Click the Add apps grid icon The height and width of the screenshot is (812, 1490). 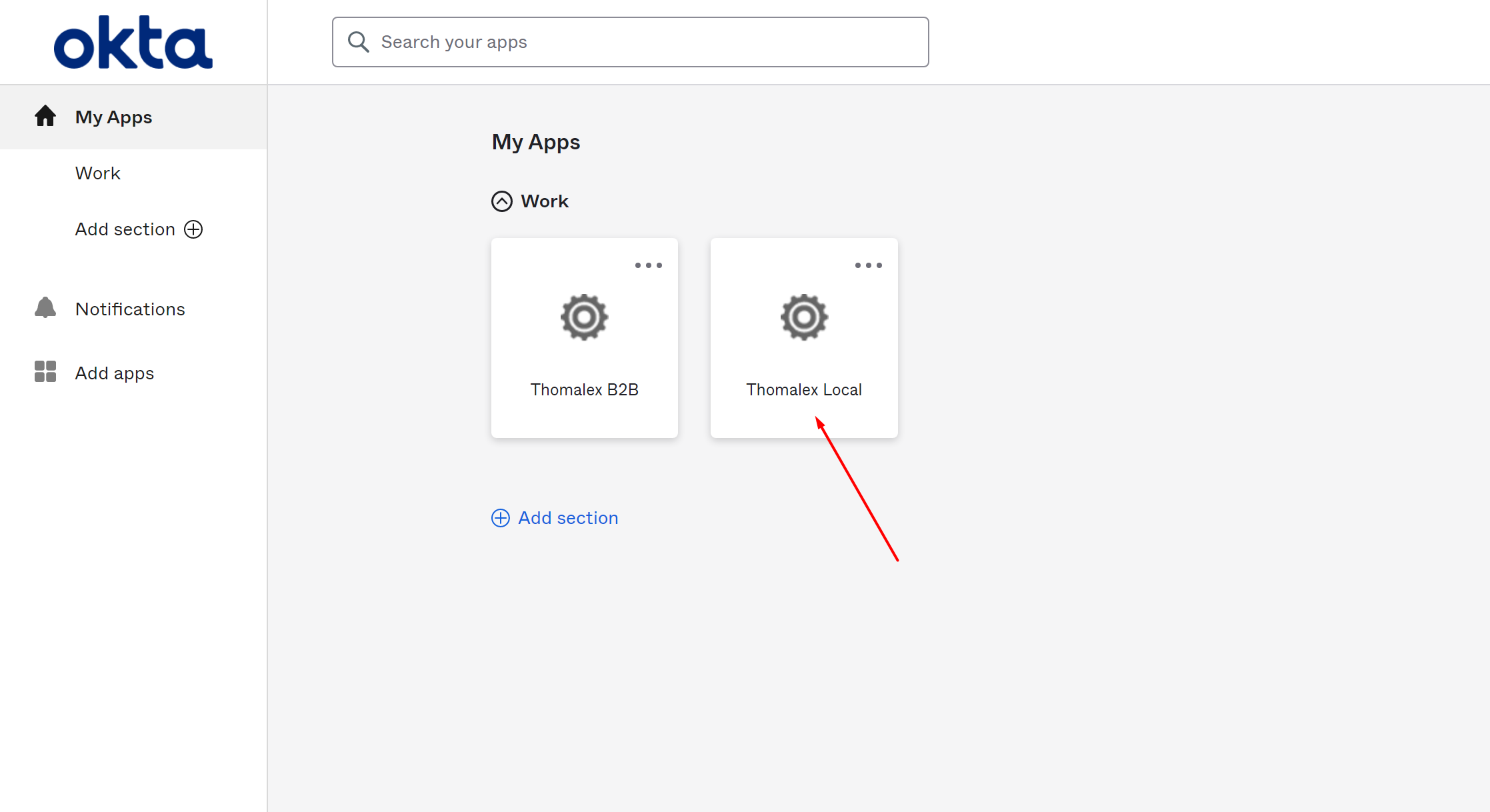click(45, 372)
